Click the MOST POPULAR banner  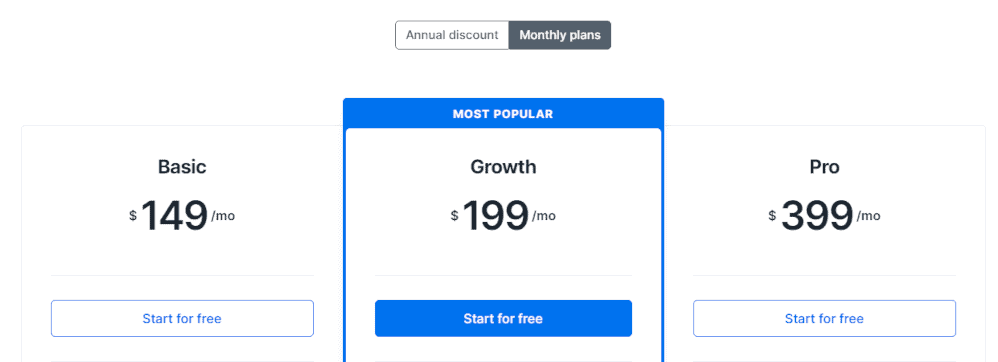point(503,114)
